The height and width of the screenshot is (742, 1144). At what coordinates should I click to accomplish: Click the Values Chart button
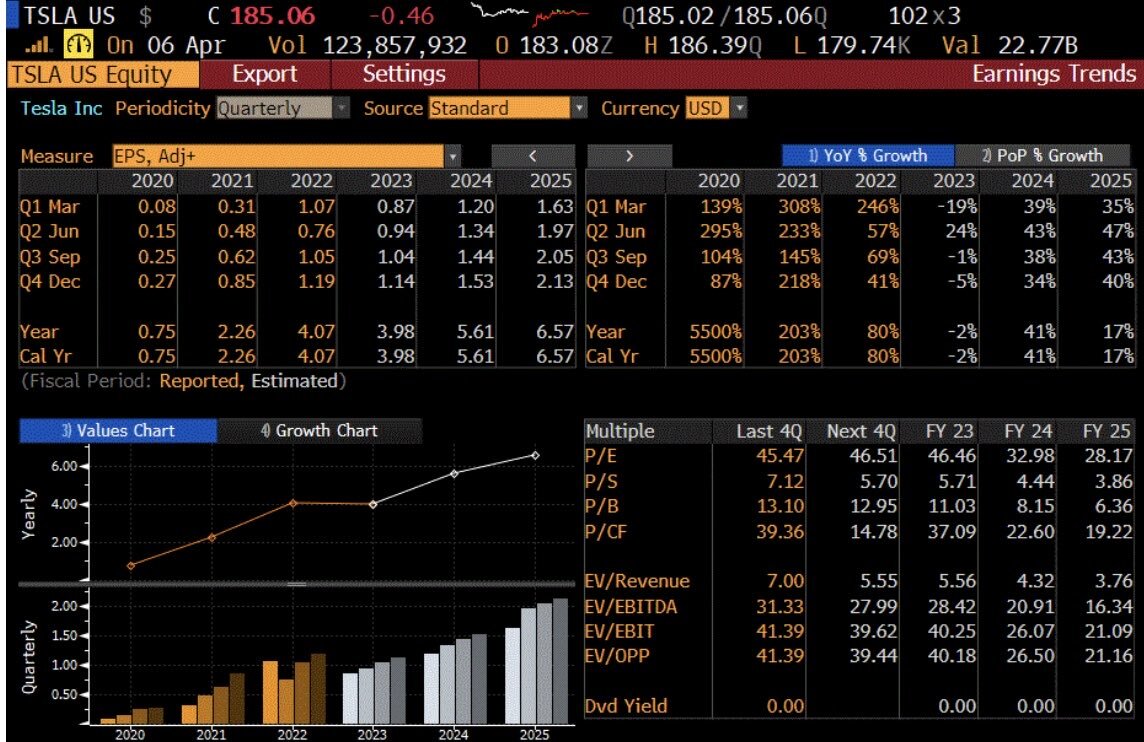pyautogui.click(x=118, y=431)
